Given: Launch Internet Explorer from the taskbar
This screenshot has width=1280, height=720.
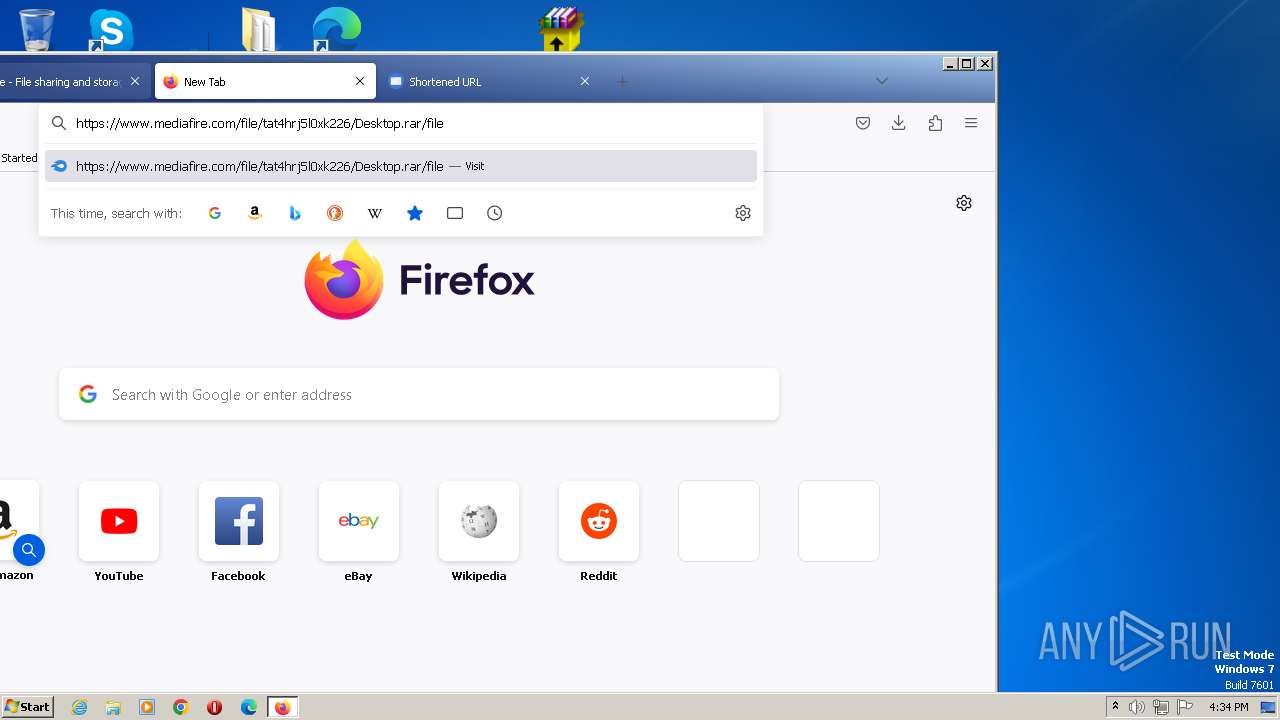Looking at the screenshot, I should (79, 707).
